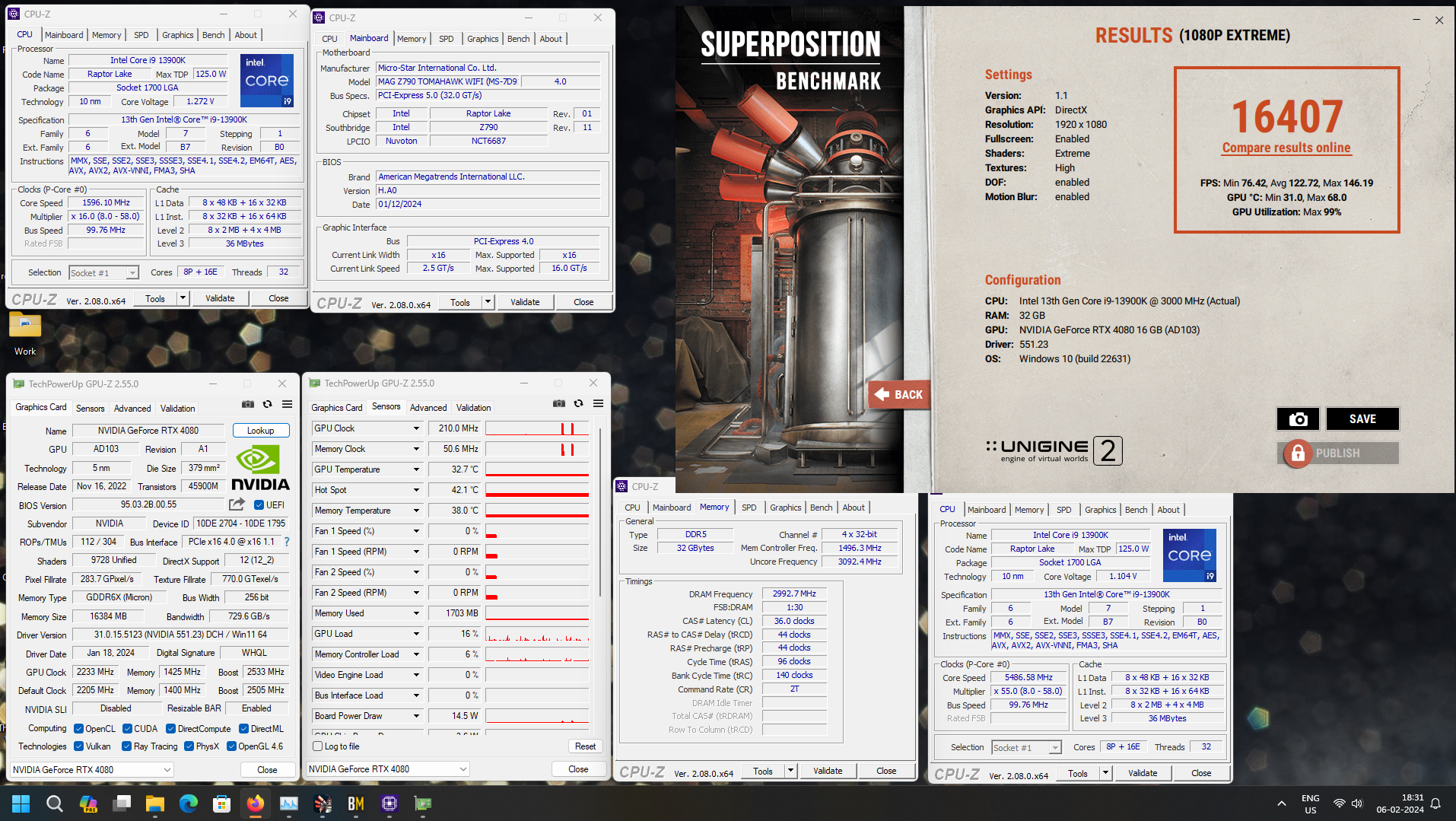Click the Windows Start button
1456x821 pixels.
[x=21, y=803]
